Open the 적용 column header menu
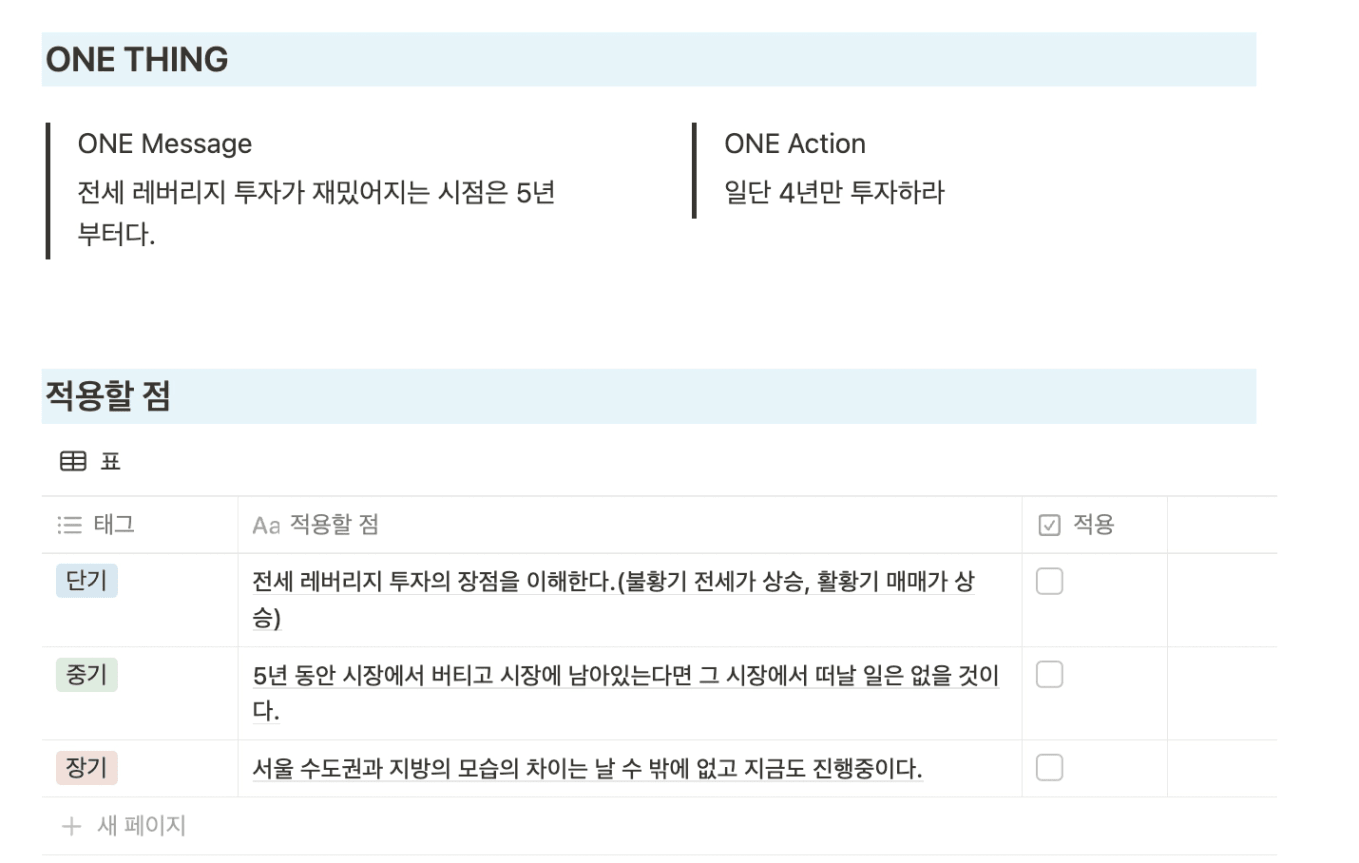 pyautogui.click(x=1094, y=524)
